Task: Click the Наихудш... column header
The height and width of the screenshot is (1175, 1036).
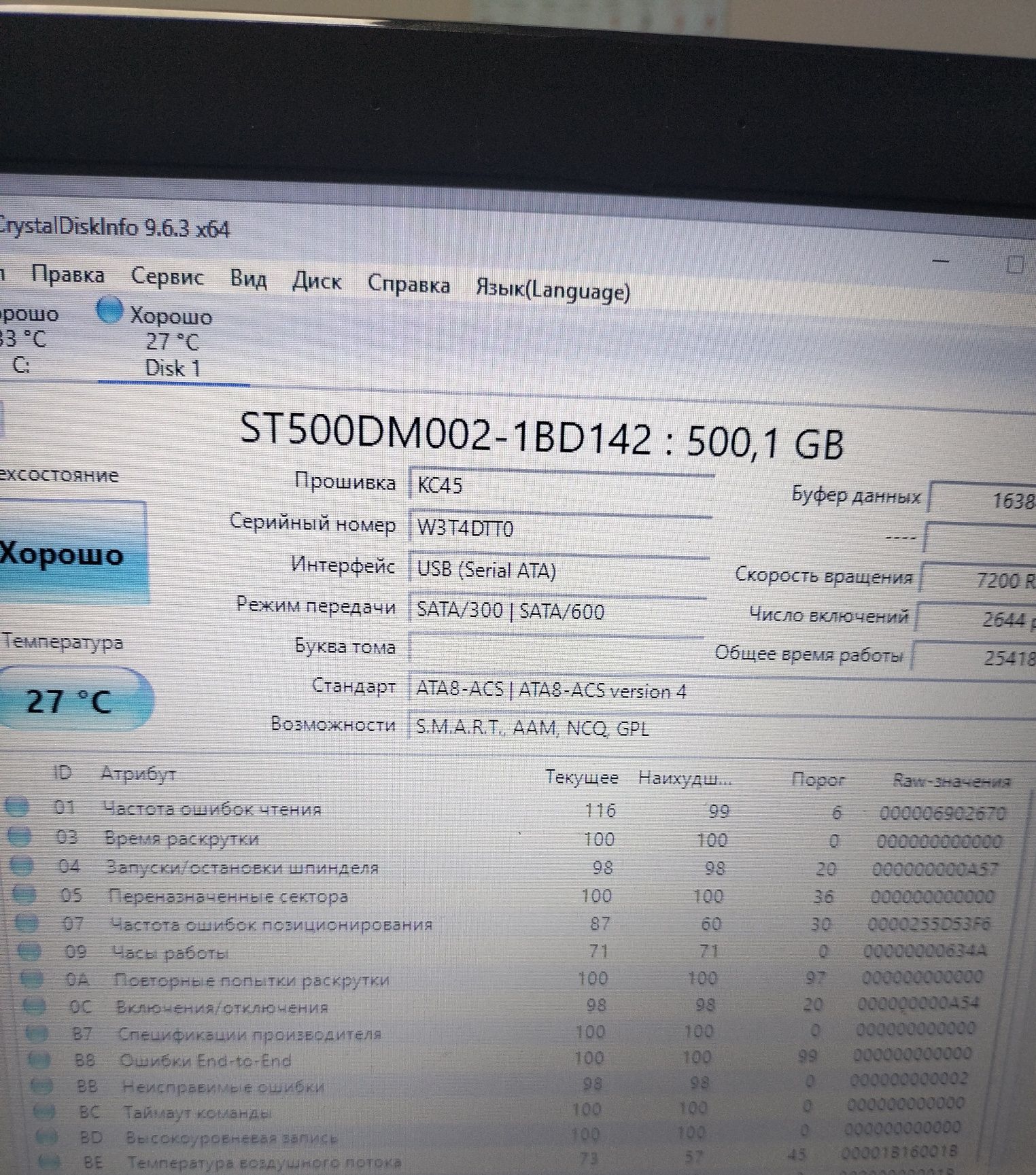Action: click(x=684, y=779)
